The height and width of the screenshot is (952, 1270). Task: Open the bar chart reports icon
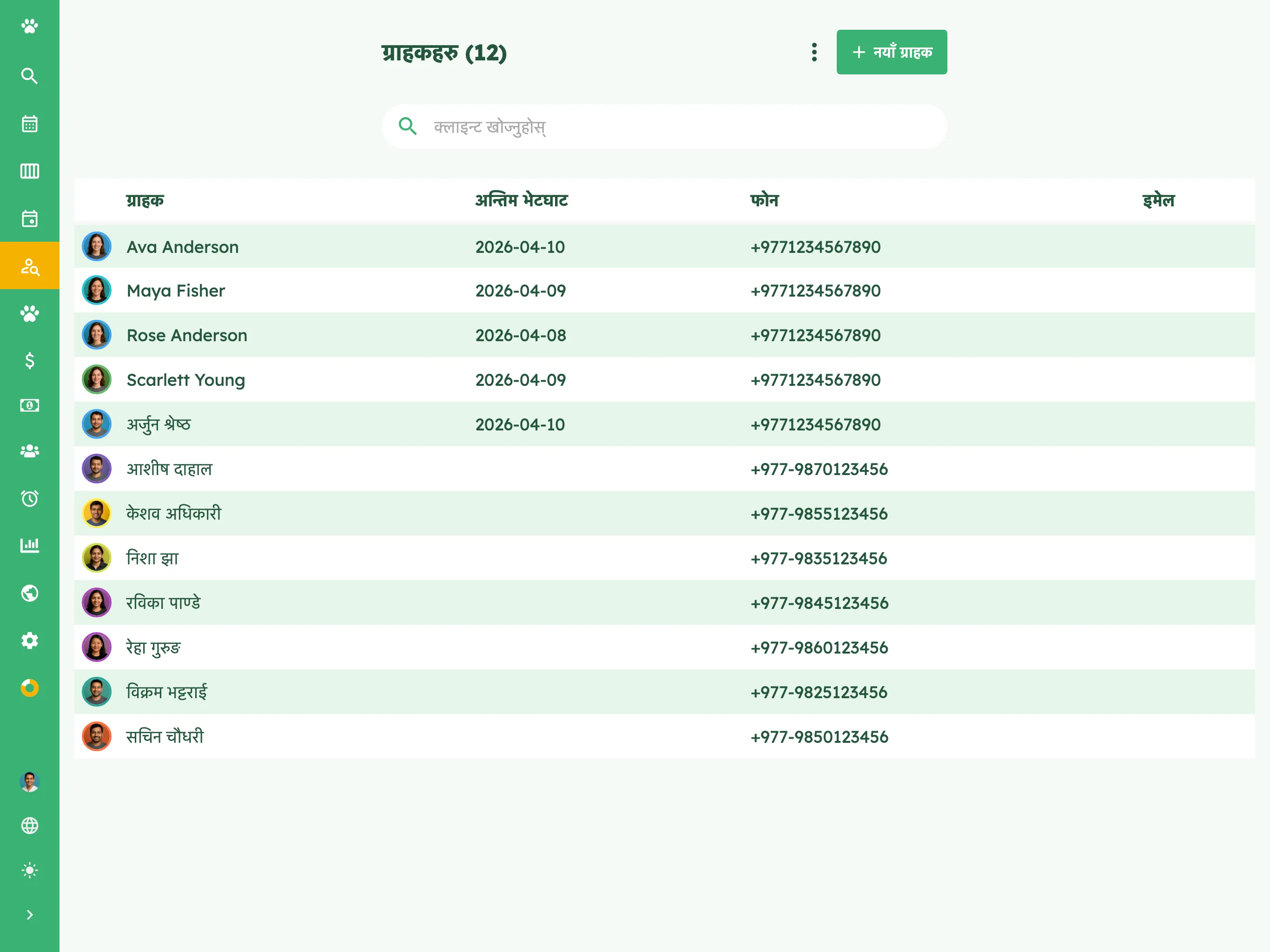click(29, 545)
